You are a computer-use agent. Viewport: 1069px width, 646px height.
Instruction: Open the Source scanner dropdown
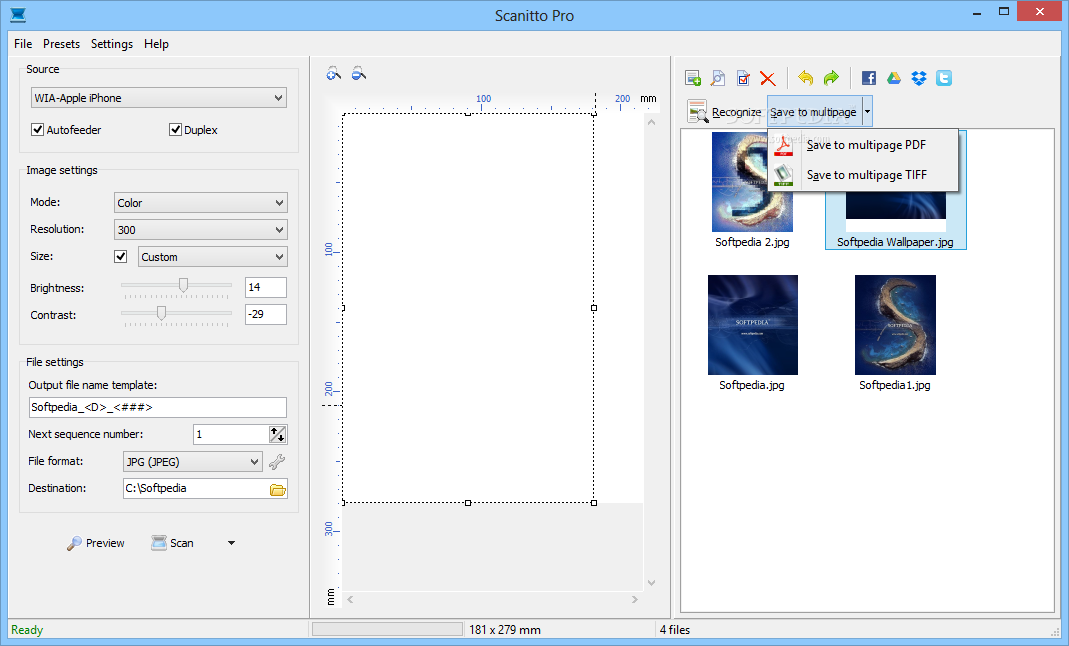(x=158, y=97)
